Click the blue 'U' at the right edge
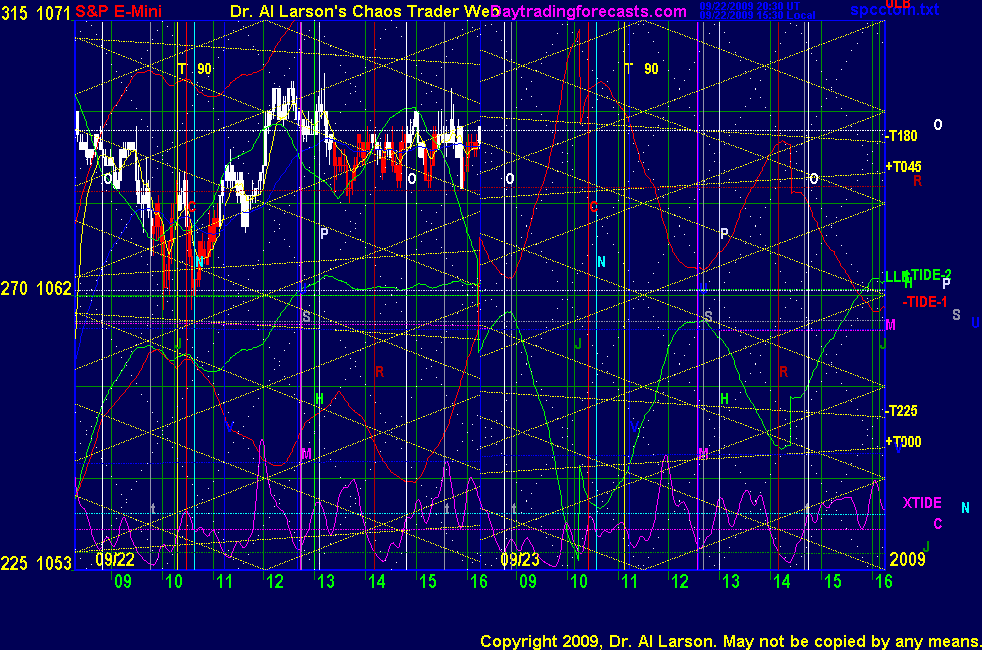The image size is (982, 650). (x=975, y=323)
